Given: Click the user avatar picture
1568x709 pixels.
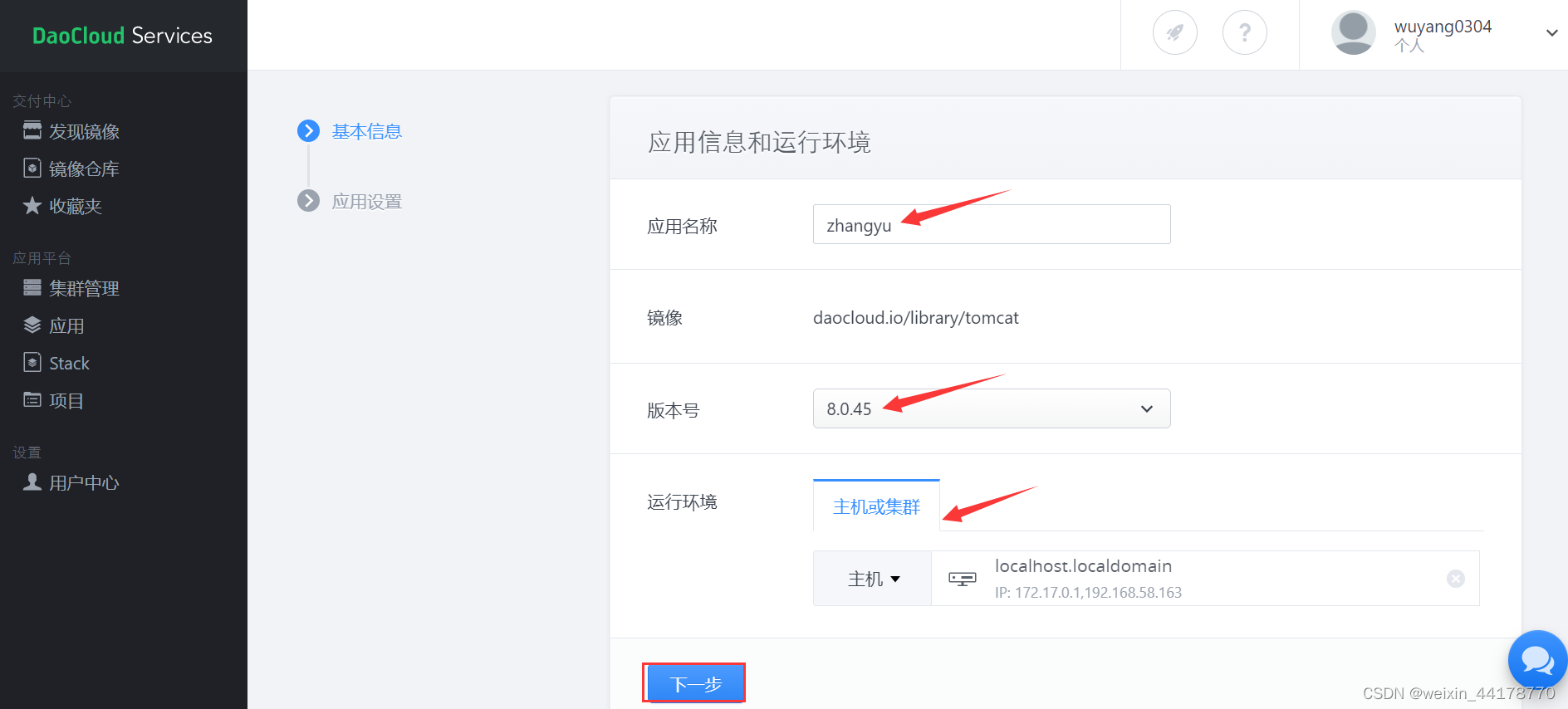Looking at the screenshot, I should point(1353,32).
